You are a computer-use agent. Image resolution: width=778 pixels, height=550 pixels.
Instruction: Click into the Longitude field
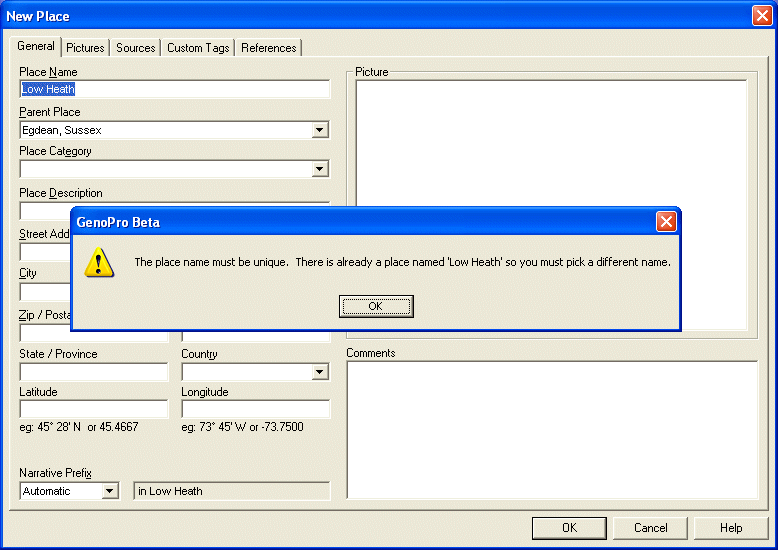[255, 409]
